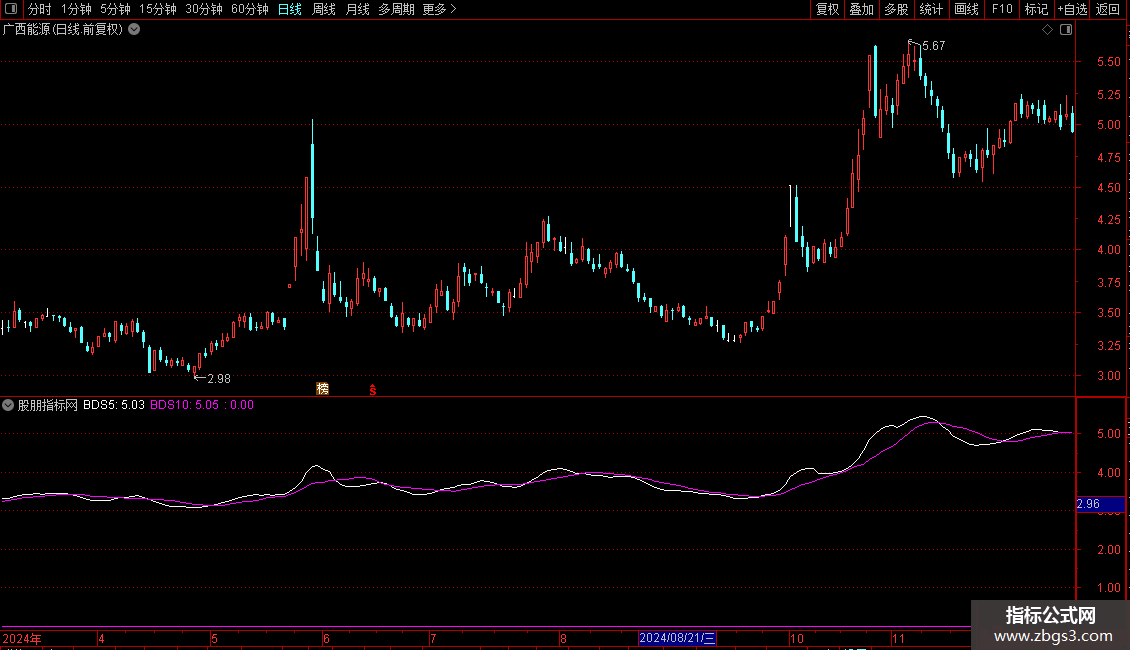1130x650 pixels.
Task: Click month 6 on the time axis
Action: click(326, 638)
